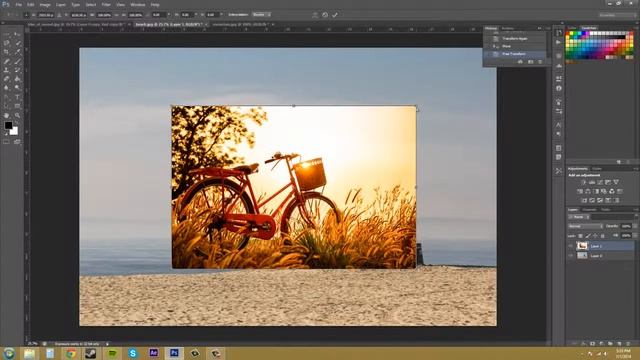Open the Info panel icon
640x360 pixels.
click(559, 88)
